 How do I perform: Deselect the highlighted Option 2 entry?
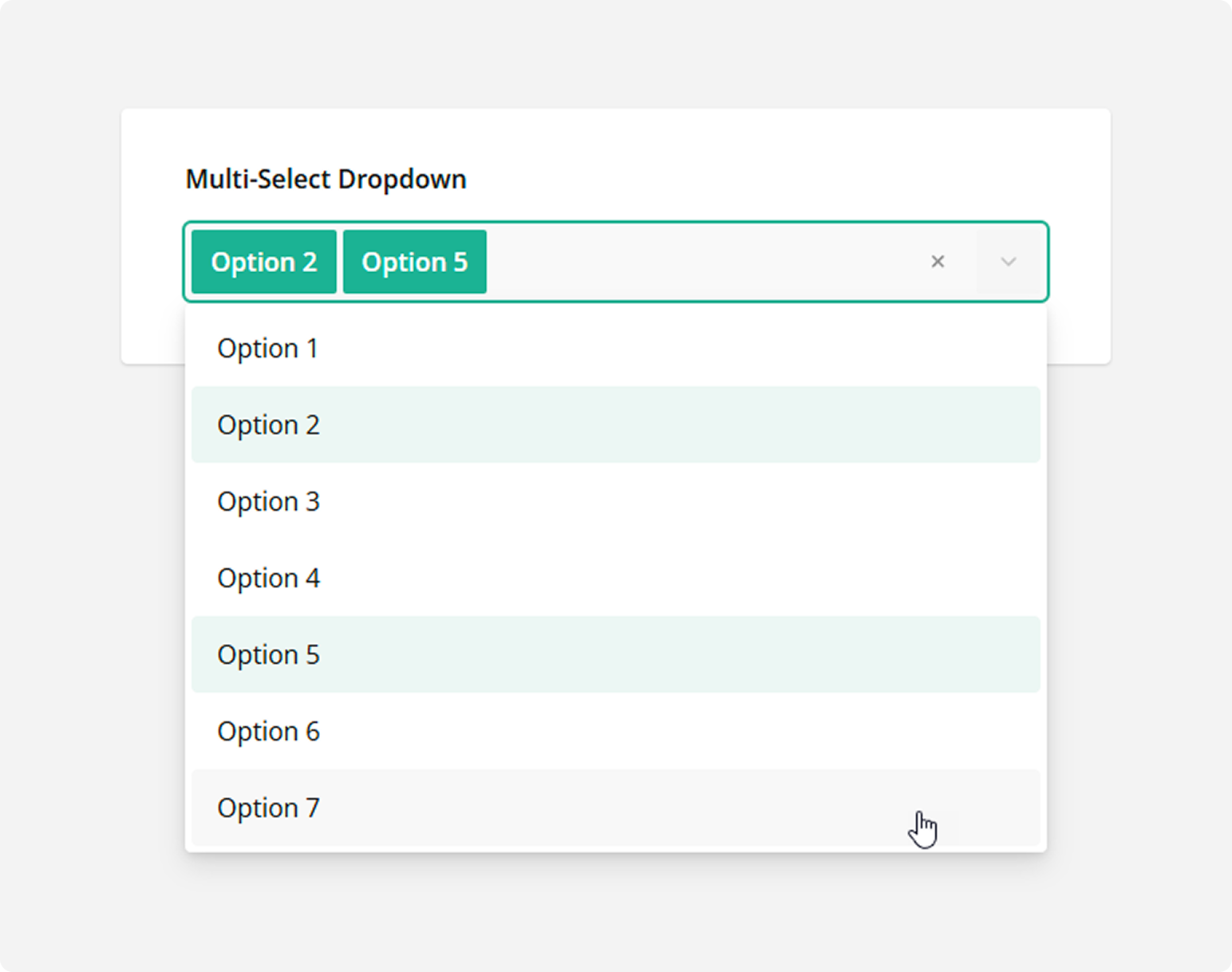[x=268, y=425]
